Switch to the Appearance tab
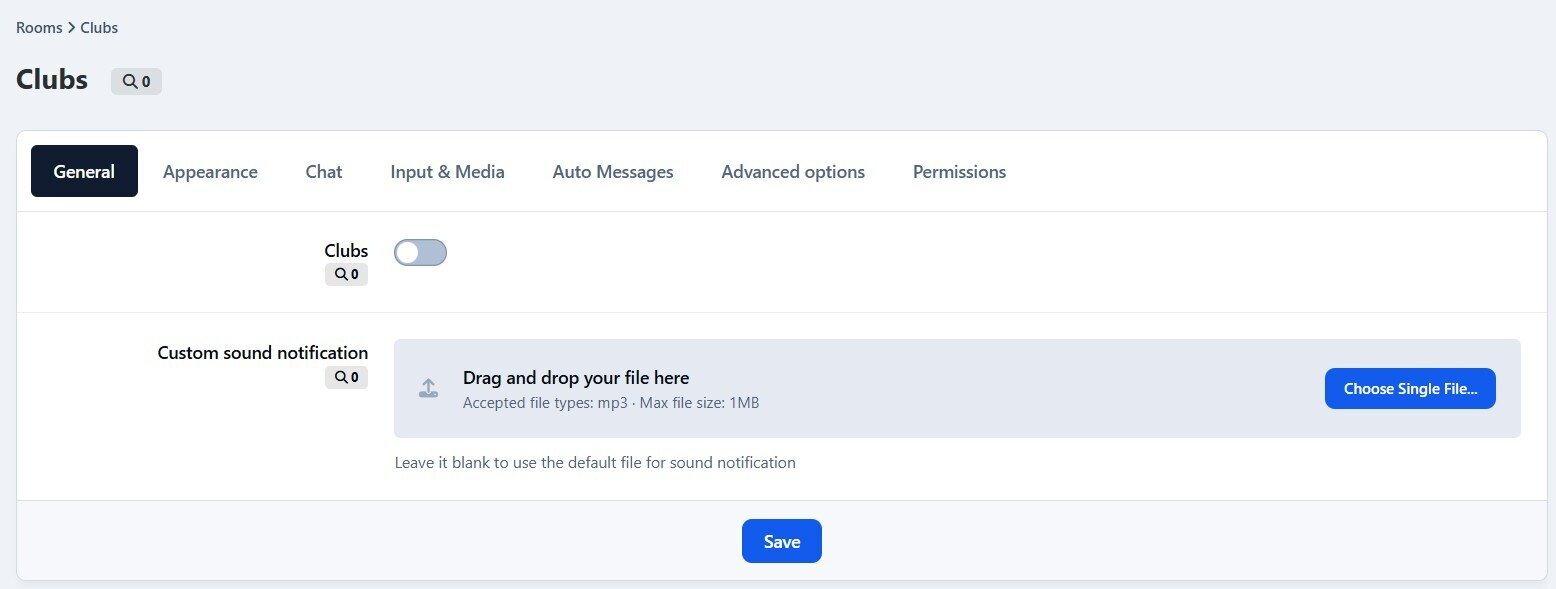 click(x=210, y=172)
